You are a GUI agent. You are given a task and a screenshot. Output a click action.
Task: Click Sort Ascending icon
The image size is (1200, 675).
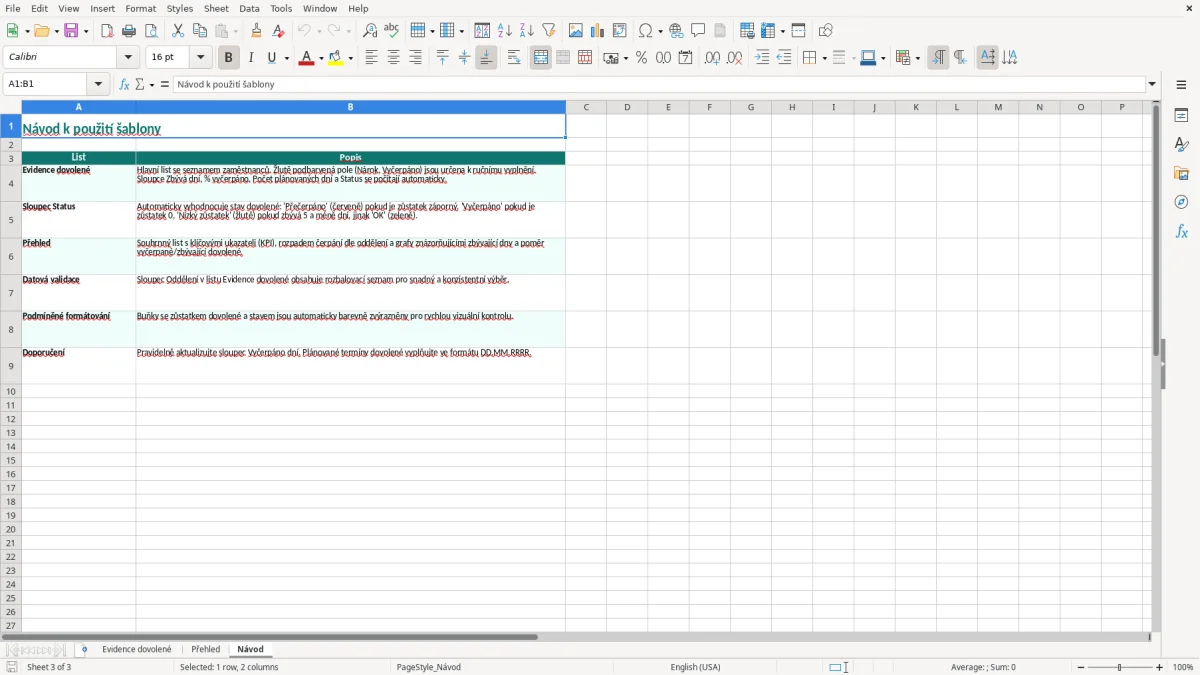click(505, 31)
